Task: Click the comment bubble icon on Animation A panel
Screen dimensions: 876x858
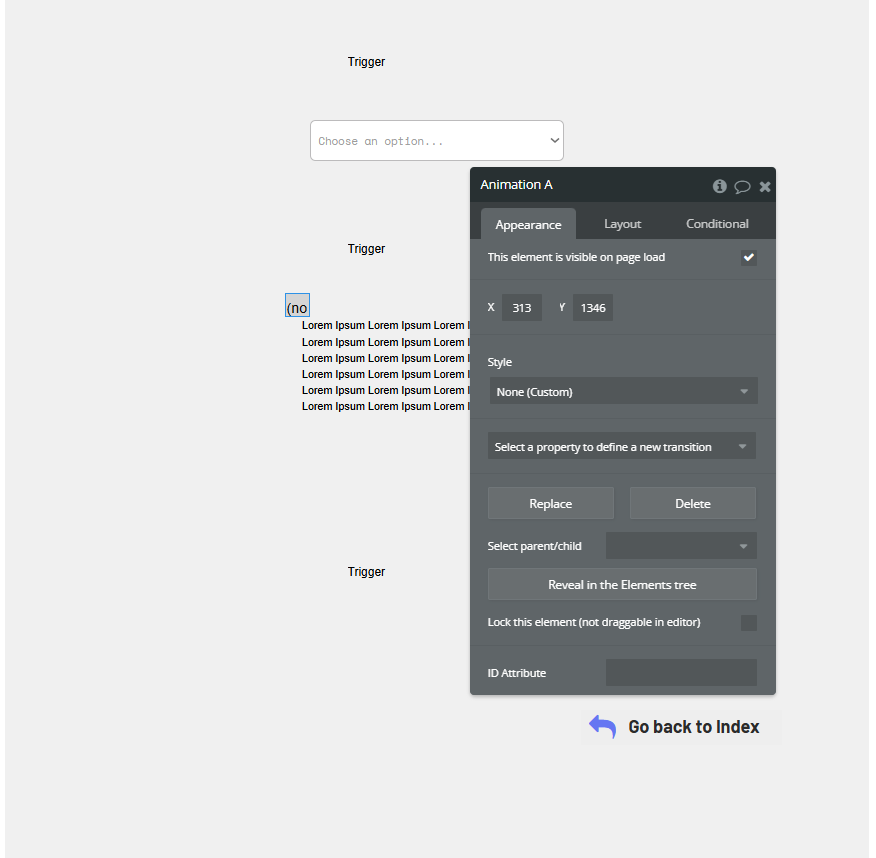Action: pos(742,186)
